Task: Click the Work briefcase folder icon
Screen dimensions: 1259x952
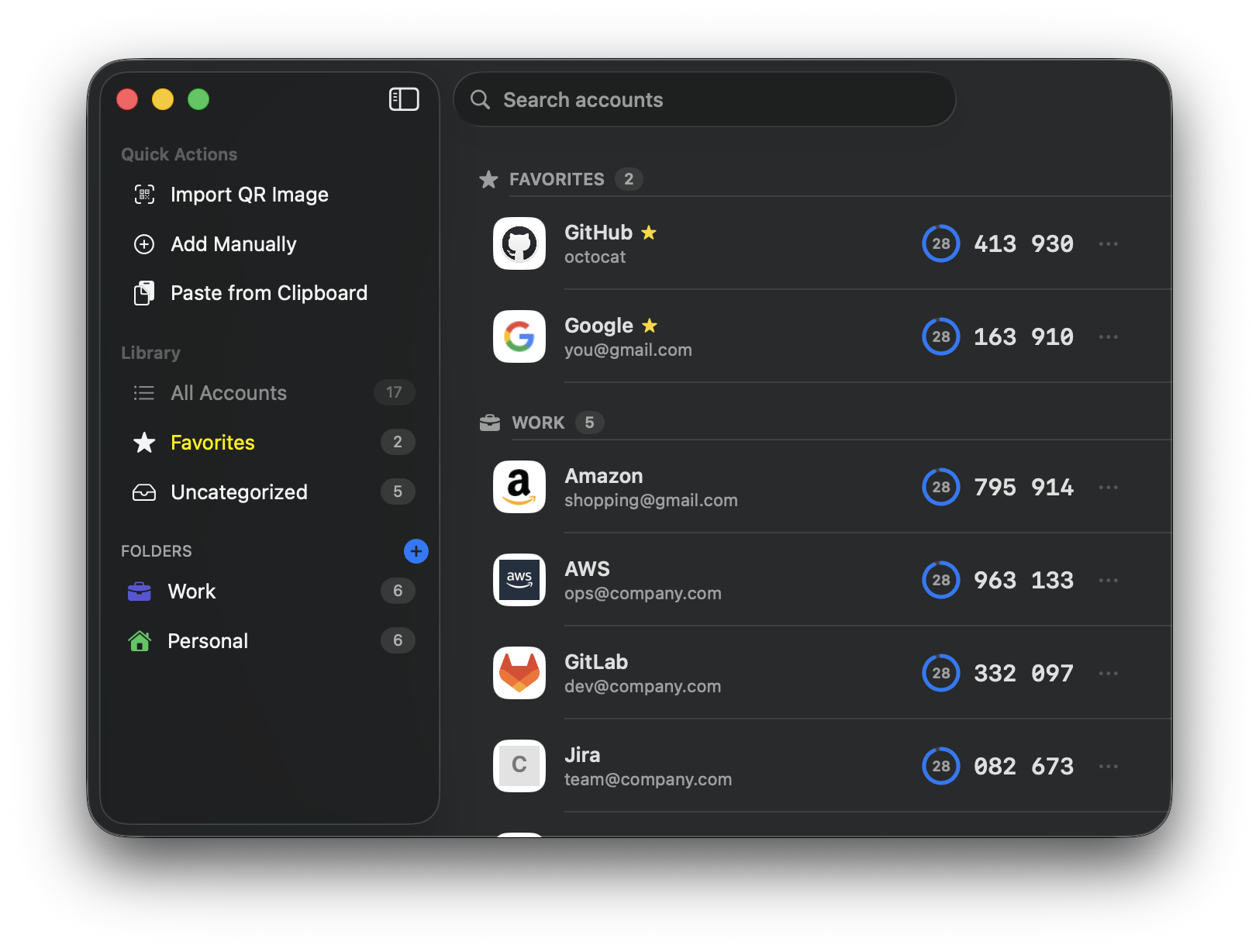Action: (x=140, y=592)
